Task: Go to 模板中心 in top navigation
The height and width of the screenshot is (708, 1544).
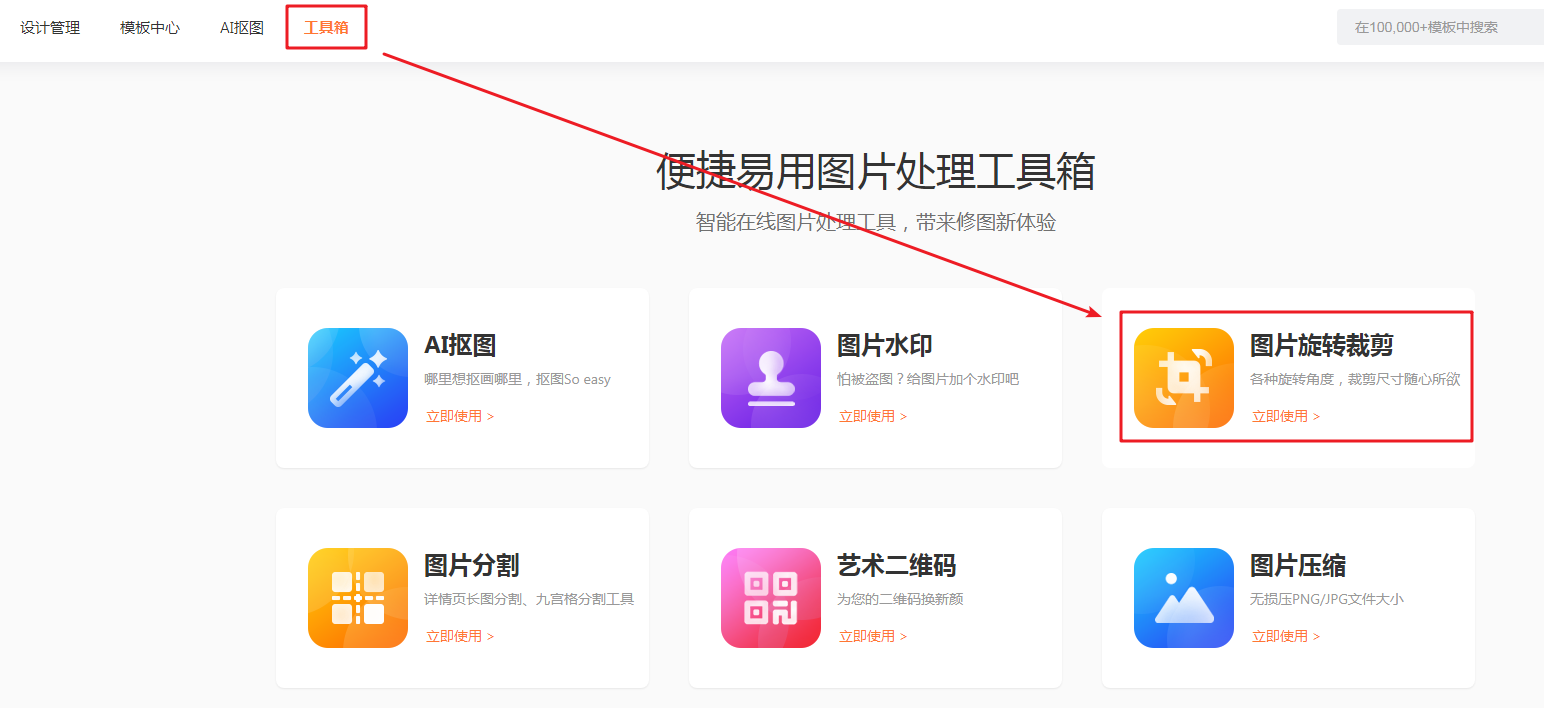Action: 150,28
